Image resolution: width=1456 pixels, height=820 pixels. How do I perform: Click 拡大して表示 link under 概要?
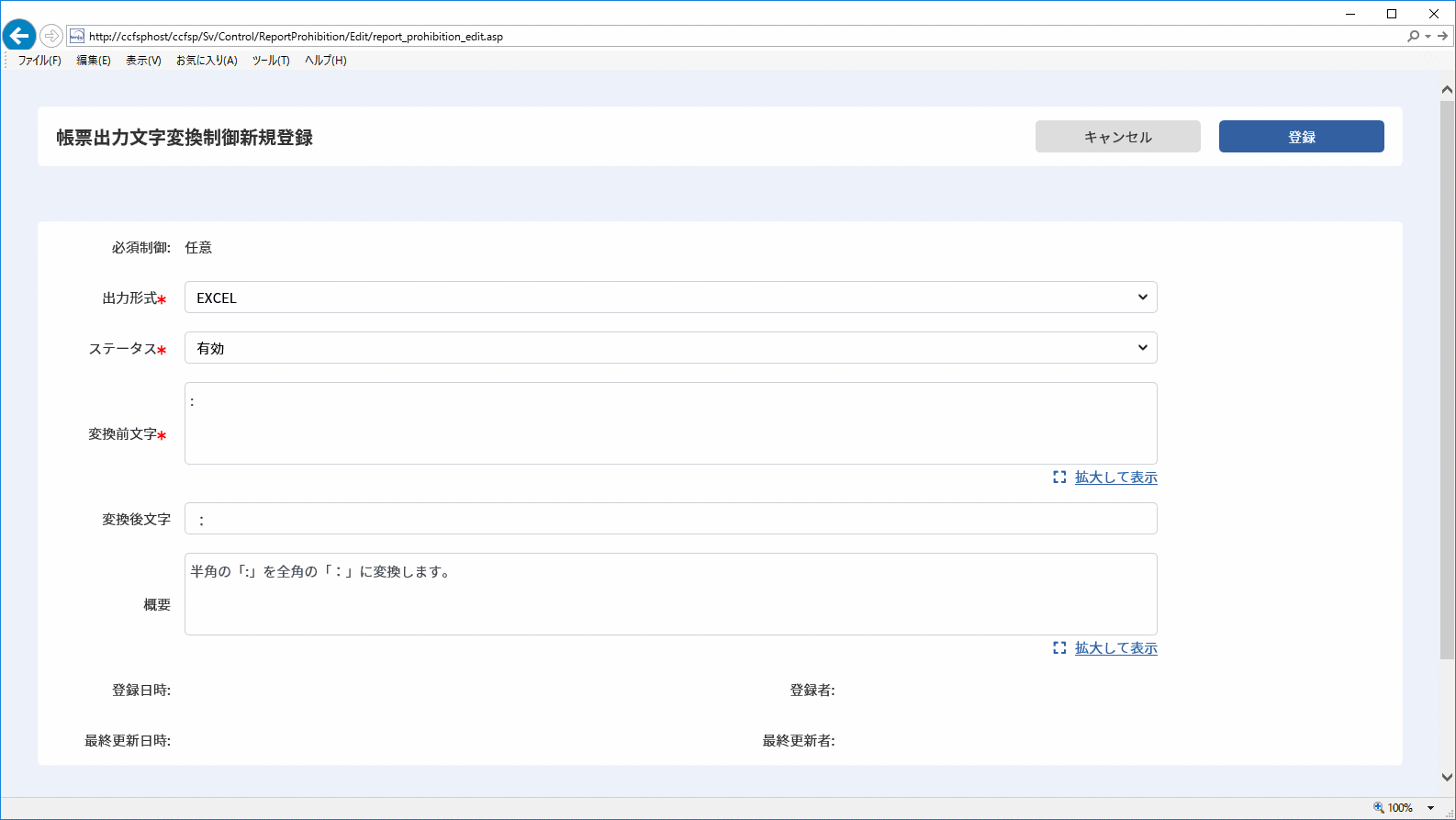point(1116,648)
